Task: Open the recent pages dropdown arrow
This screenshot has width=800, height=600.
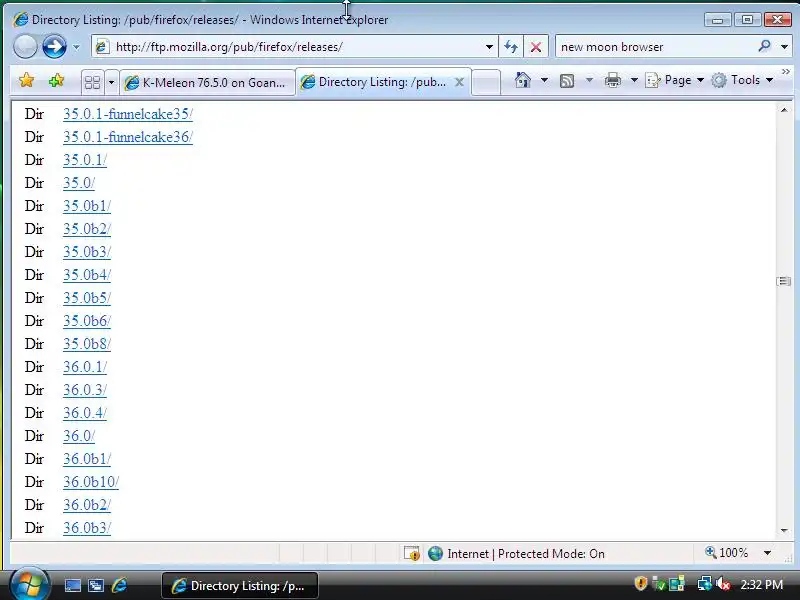Action: (x=76, y=47)
